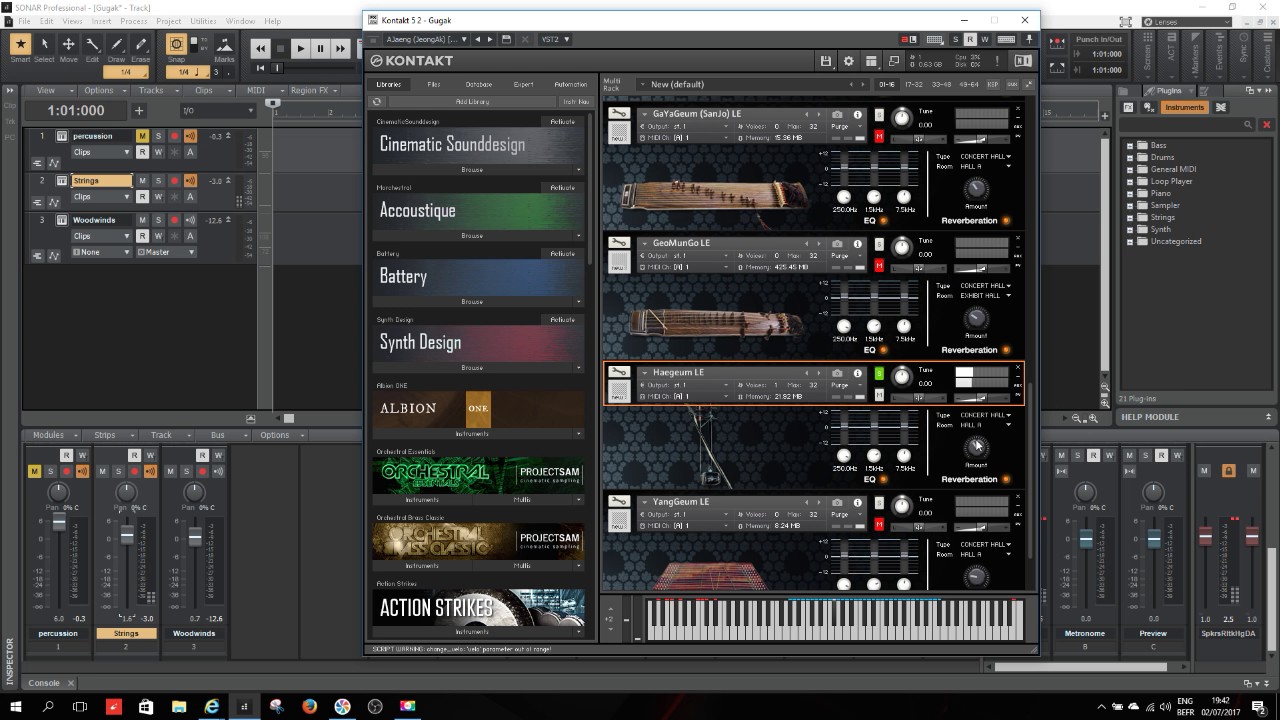Image resolution: width=1280 pixels, height=720 pixels.
Task: Click Add Library in Kontakt browser
Action: pyautogui.click(x=472, y=102)
